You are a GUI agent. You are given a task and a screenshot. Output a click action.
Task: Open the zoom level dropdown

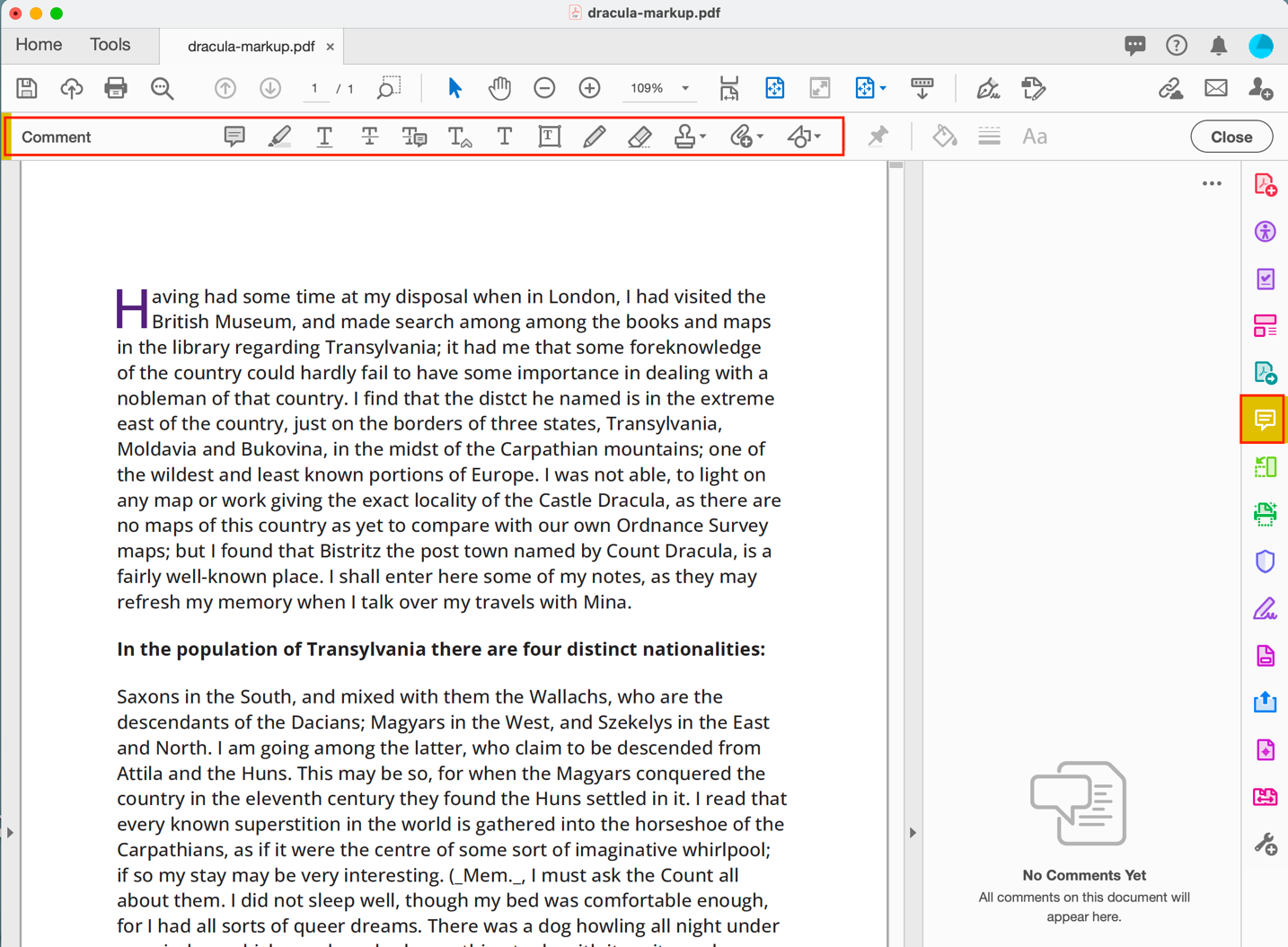685,88
